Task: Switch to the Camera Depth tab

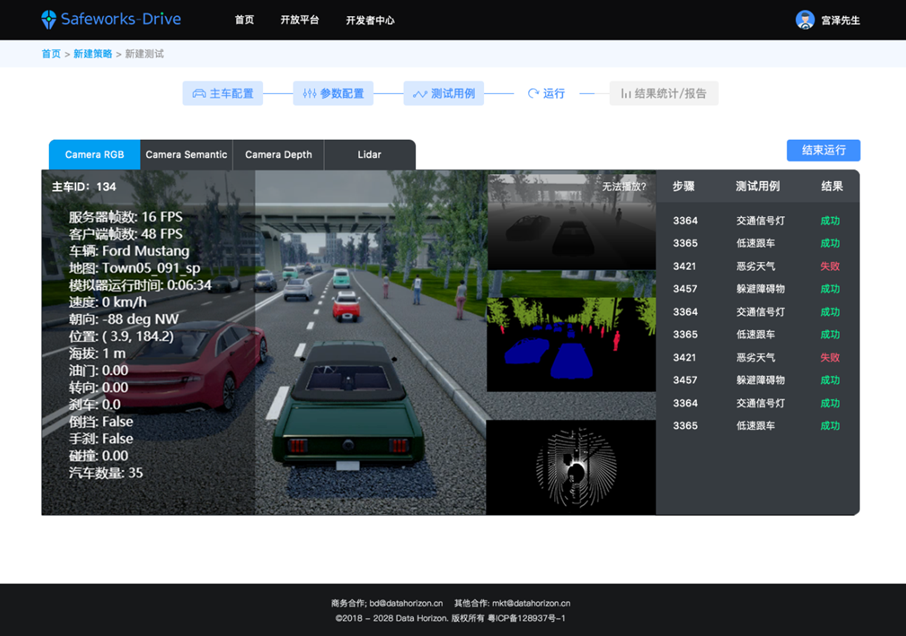Action: pos(278,155)
